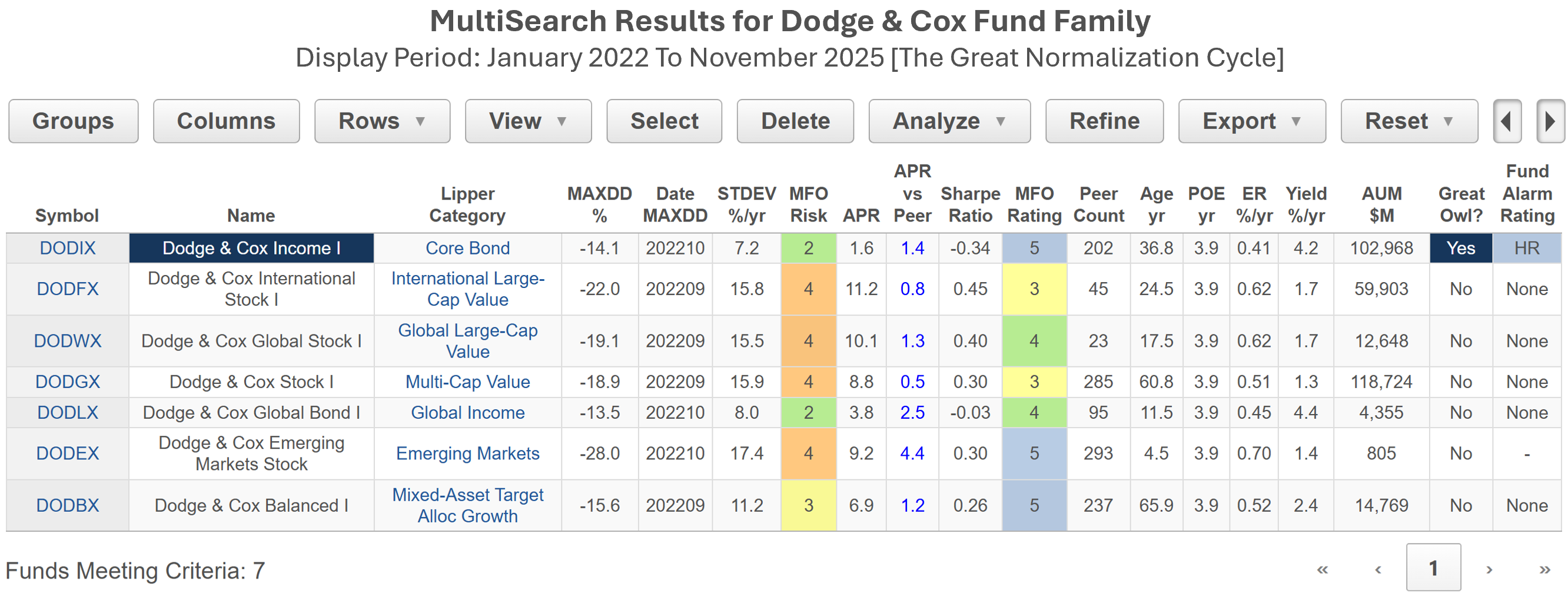Viewport: 1568px width, 596px height.
Task: Click the Groups button
Action: 73,121
